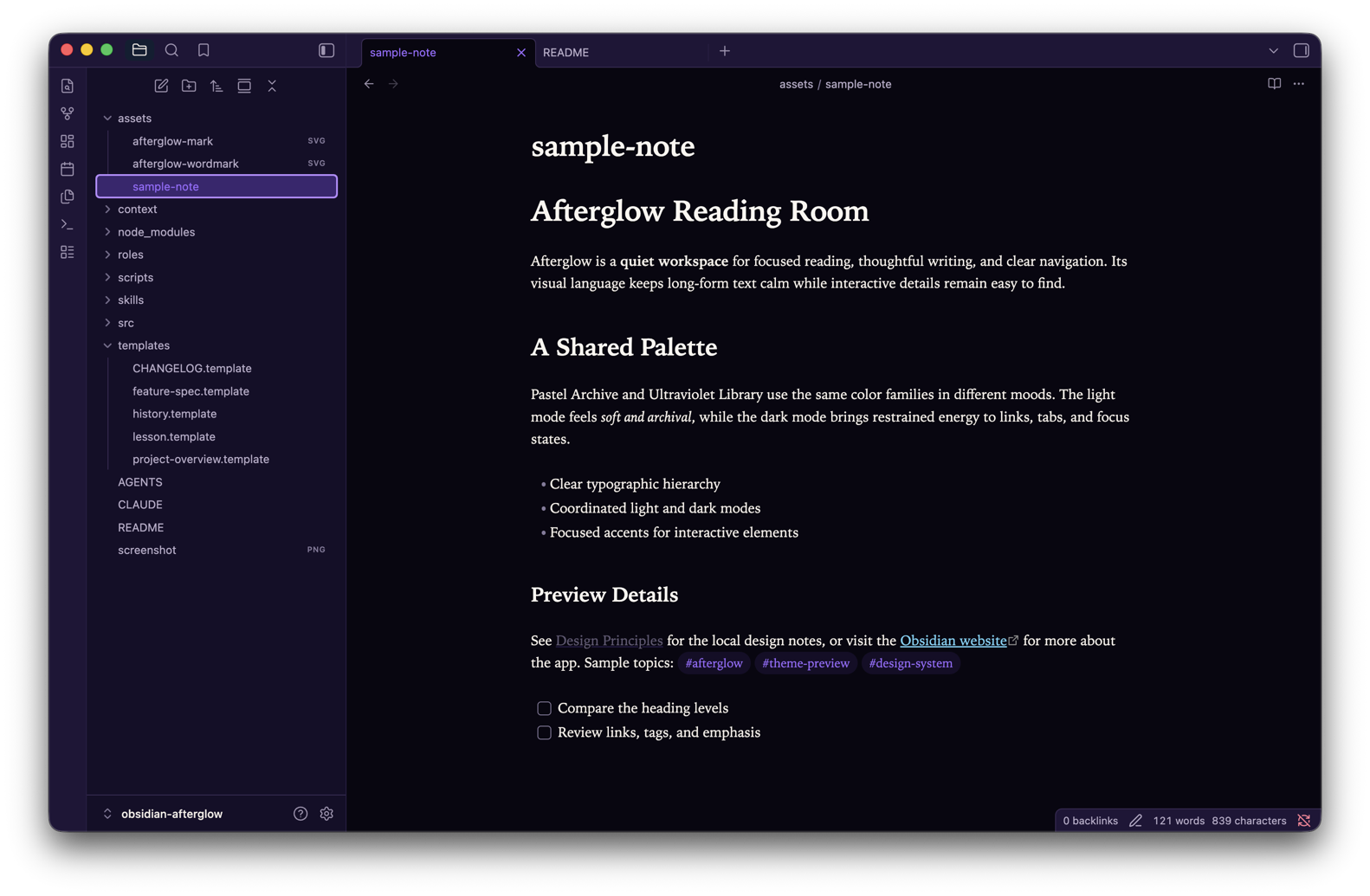Click the #afterglow tag

[x=714, y=663]
